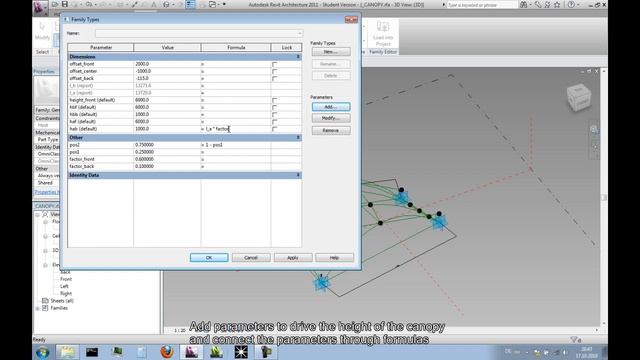Click the value cell of factor_front
Viewport: 640px width, 360px height.
167,159
